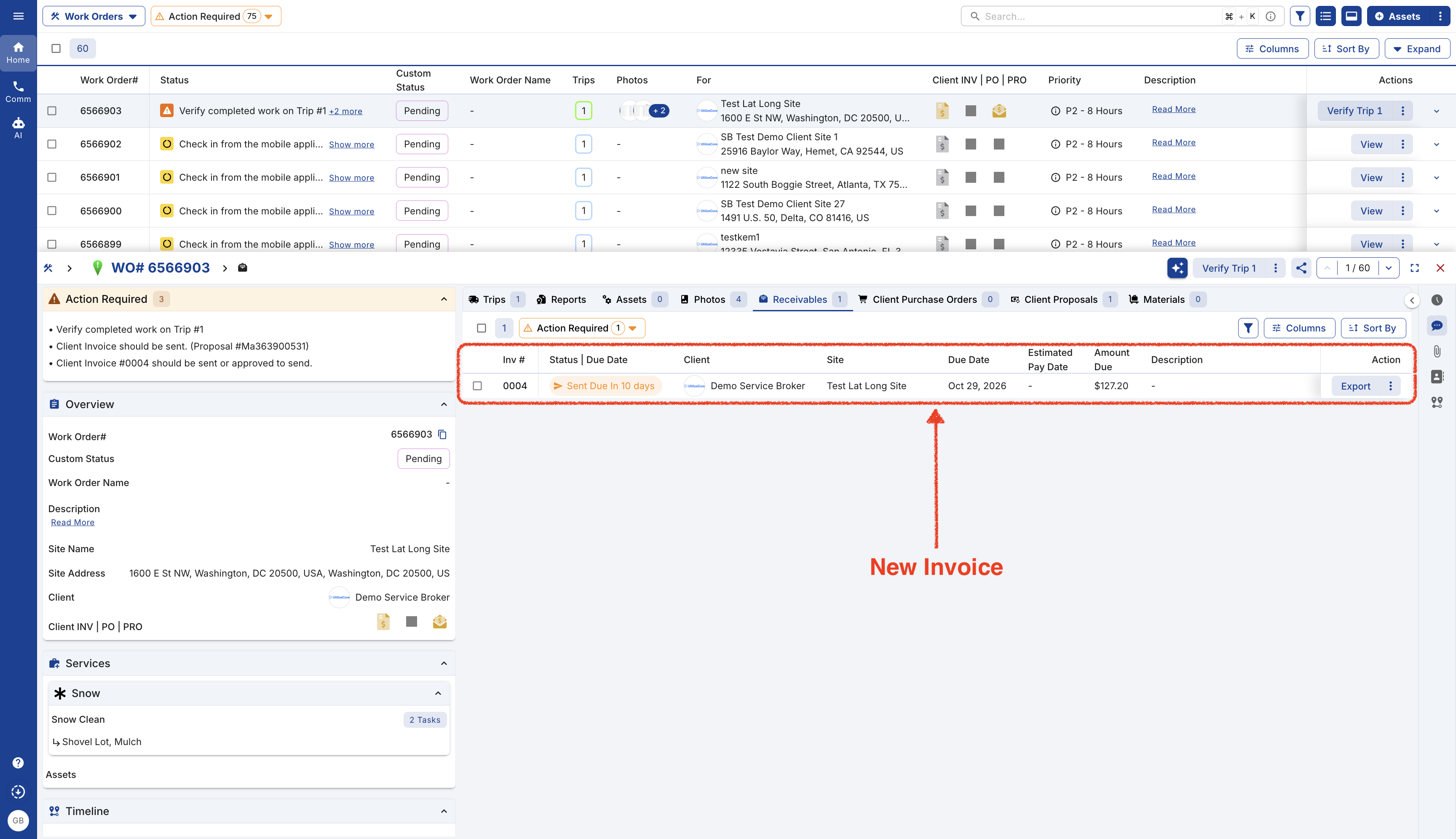Open Materials tab

click(1167, 299)
